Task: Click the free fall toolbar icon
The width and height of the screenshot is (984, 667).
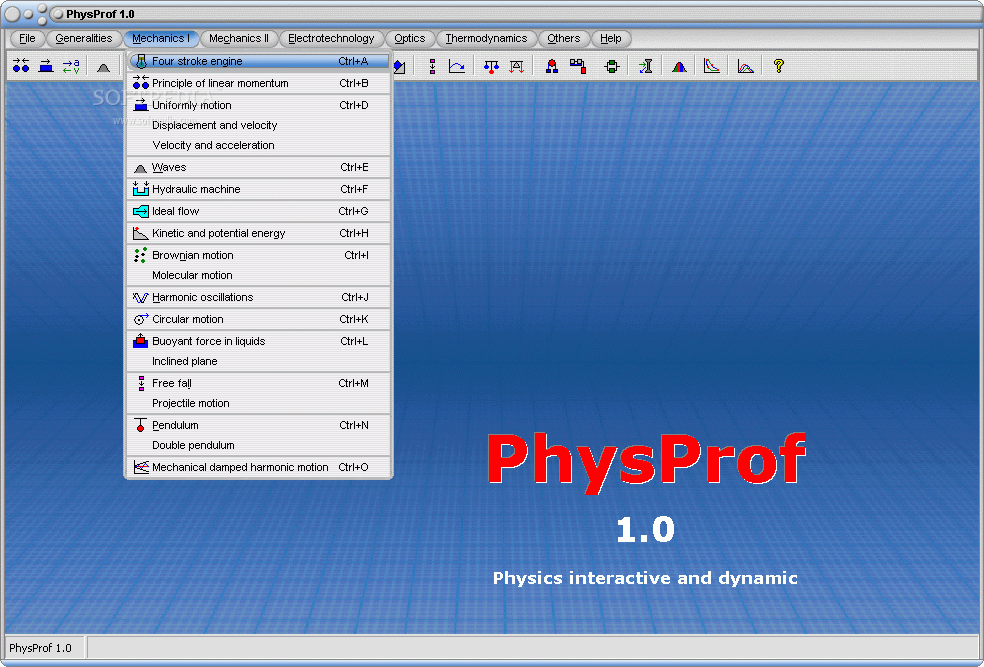Action: point(432,66)
